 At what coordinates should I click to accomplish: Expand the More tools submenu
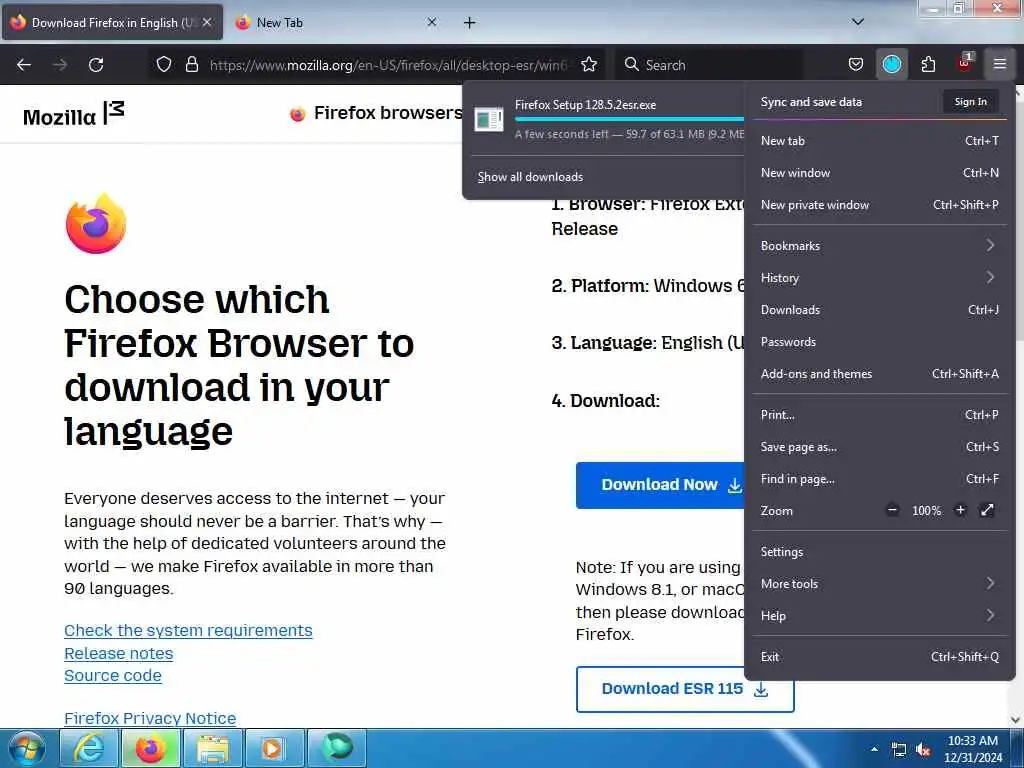[880, 583]
